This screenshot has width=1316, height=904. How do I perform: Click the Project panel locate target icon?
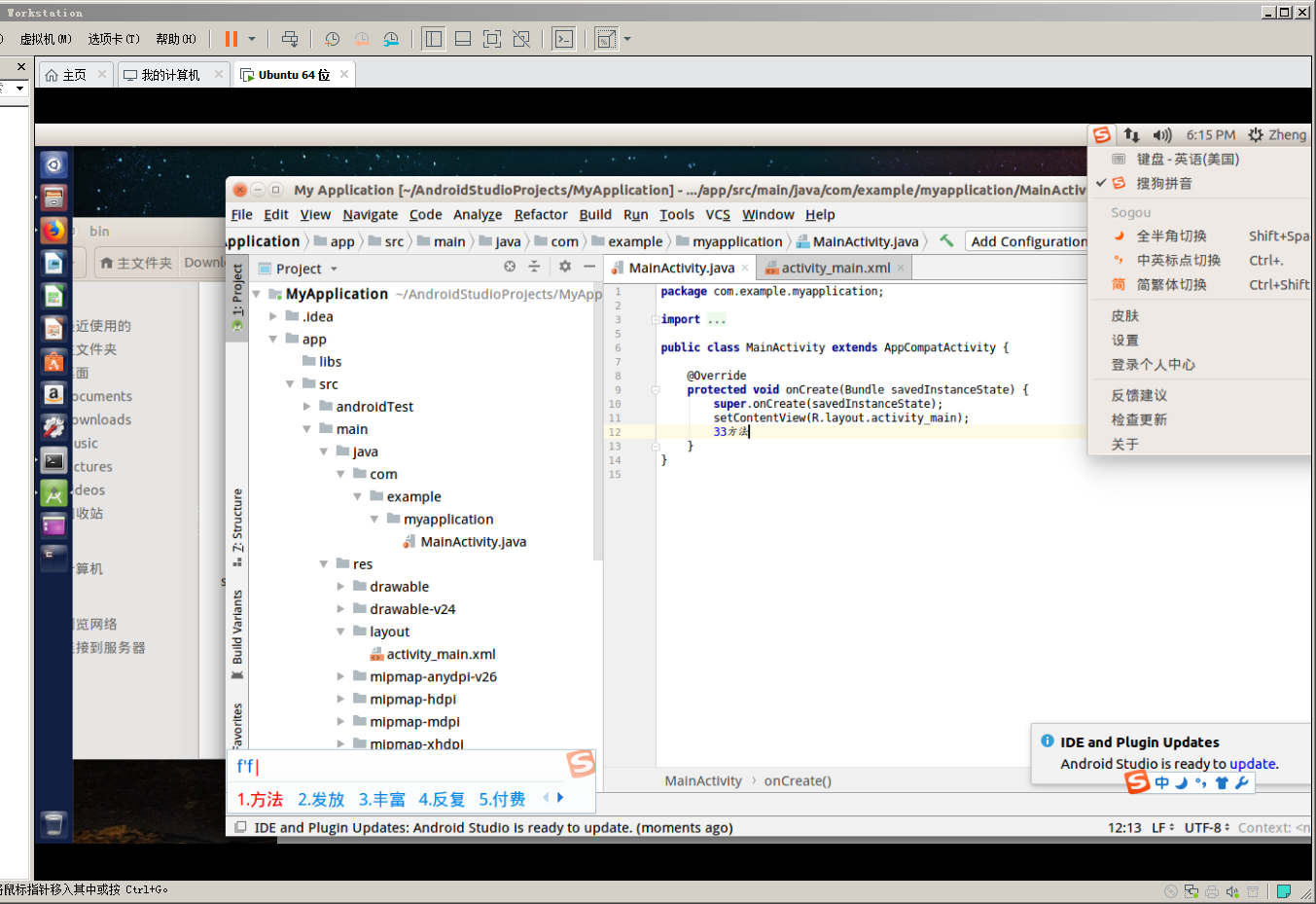[x=510, y=267]
